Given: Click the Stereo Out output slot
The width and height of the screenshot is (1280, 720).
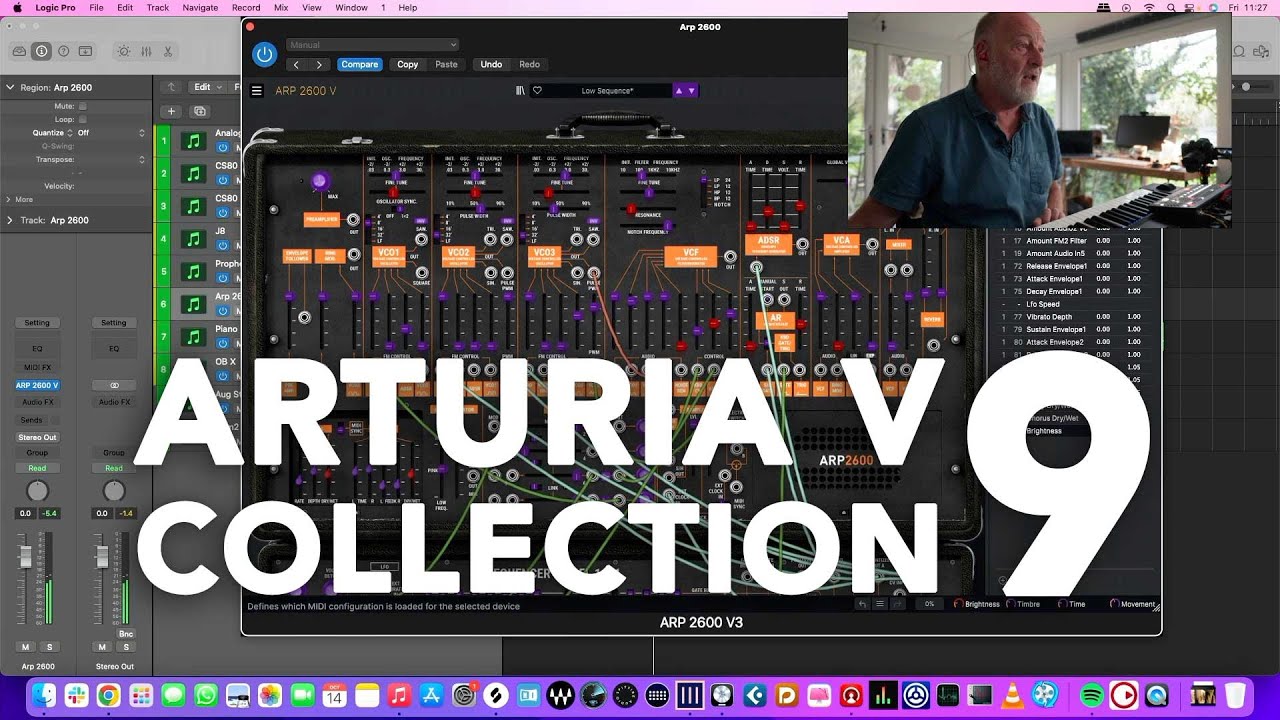Looking at the screenshot, I should coord(37,437).
